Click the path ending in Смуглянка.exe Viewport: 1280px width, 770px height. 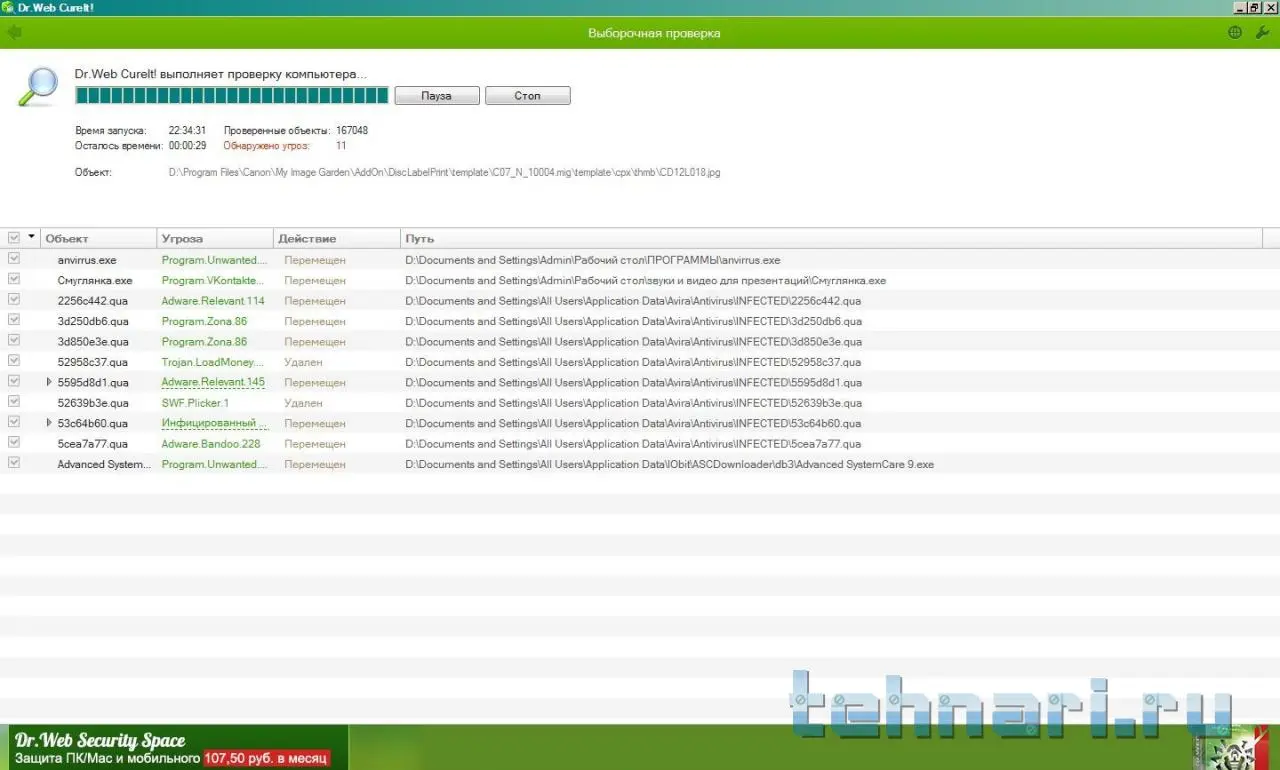point(645,280)
